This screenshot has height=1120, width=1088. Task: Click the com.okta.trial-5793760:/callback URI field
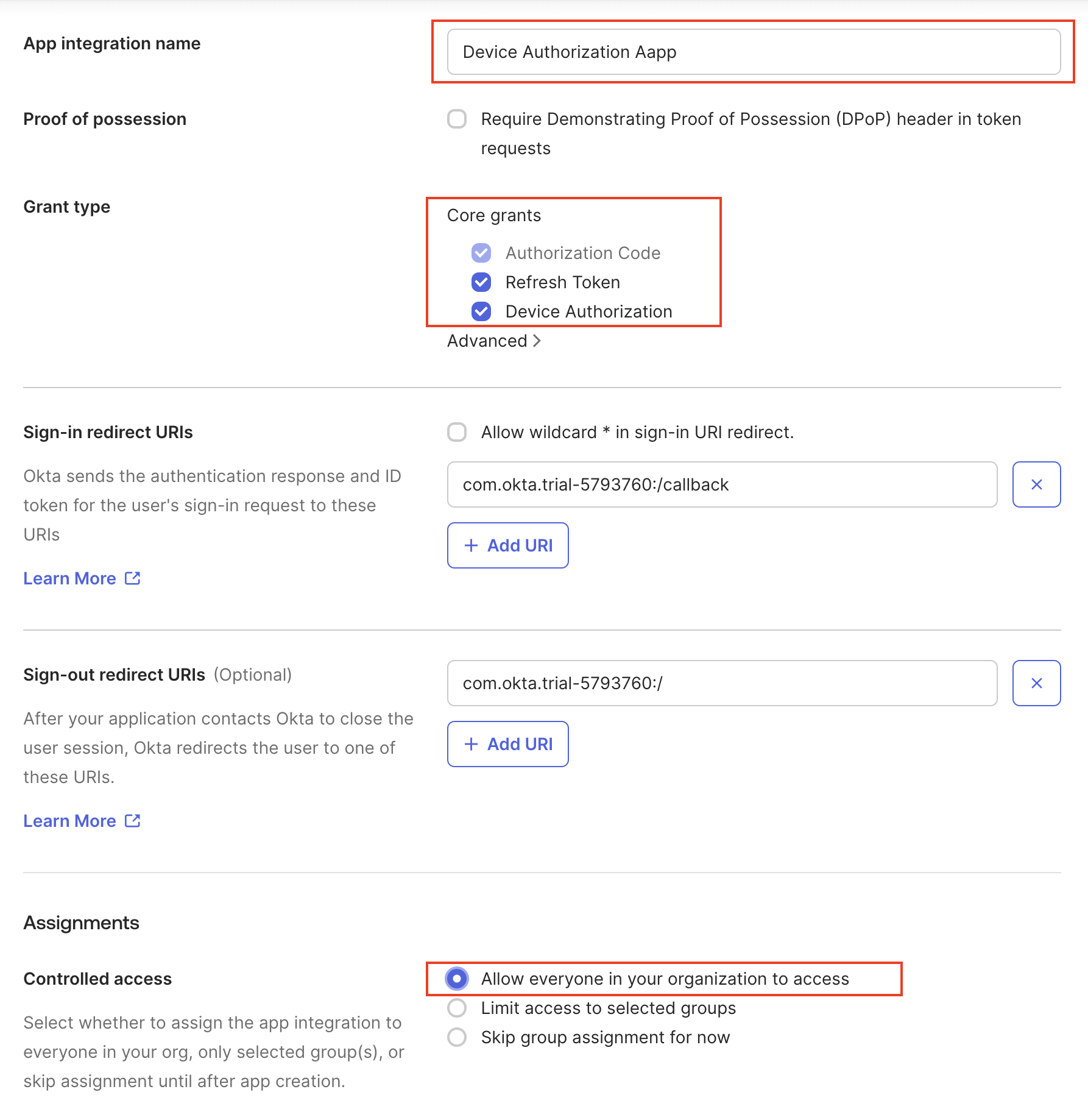click(722, 484)
